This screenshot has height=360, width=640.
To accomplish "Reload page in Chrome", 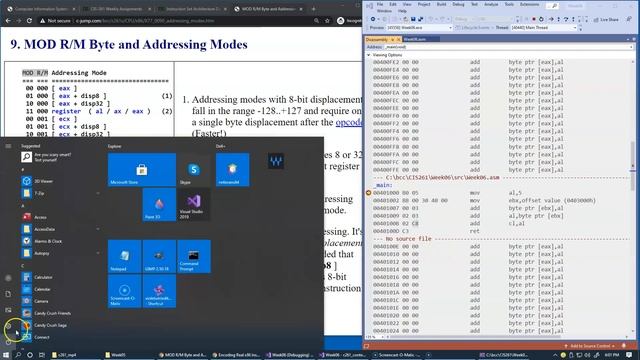I will (x=29, y=20).
